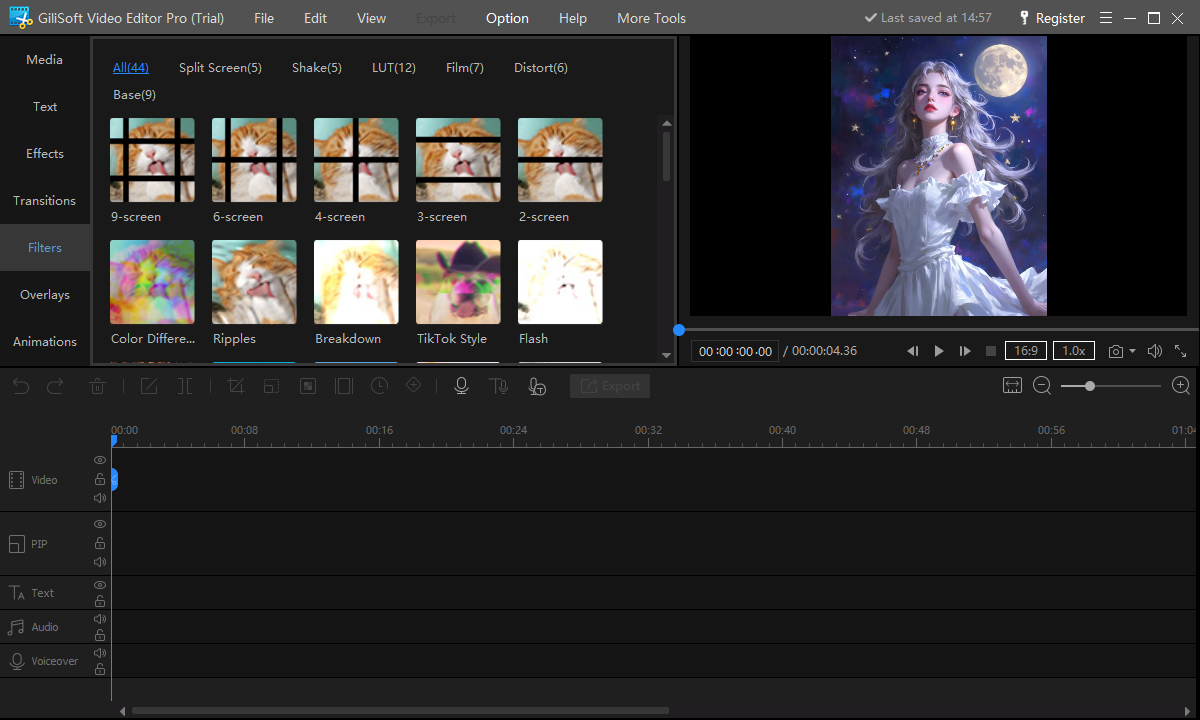Click the timeline zoom slider handle
The image size is (1200, 720).
pos(1089,385)
